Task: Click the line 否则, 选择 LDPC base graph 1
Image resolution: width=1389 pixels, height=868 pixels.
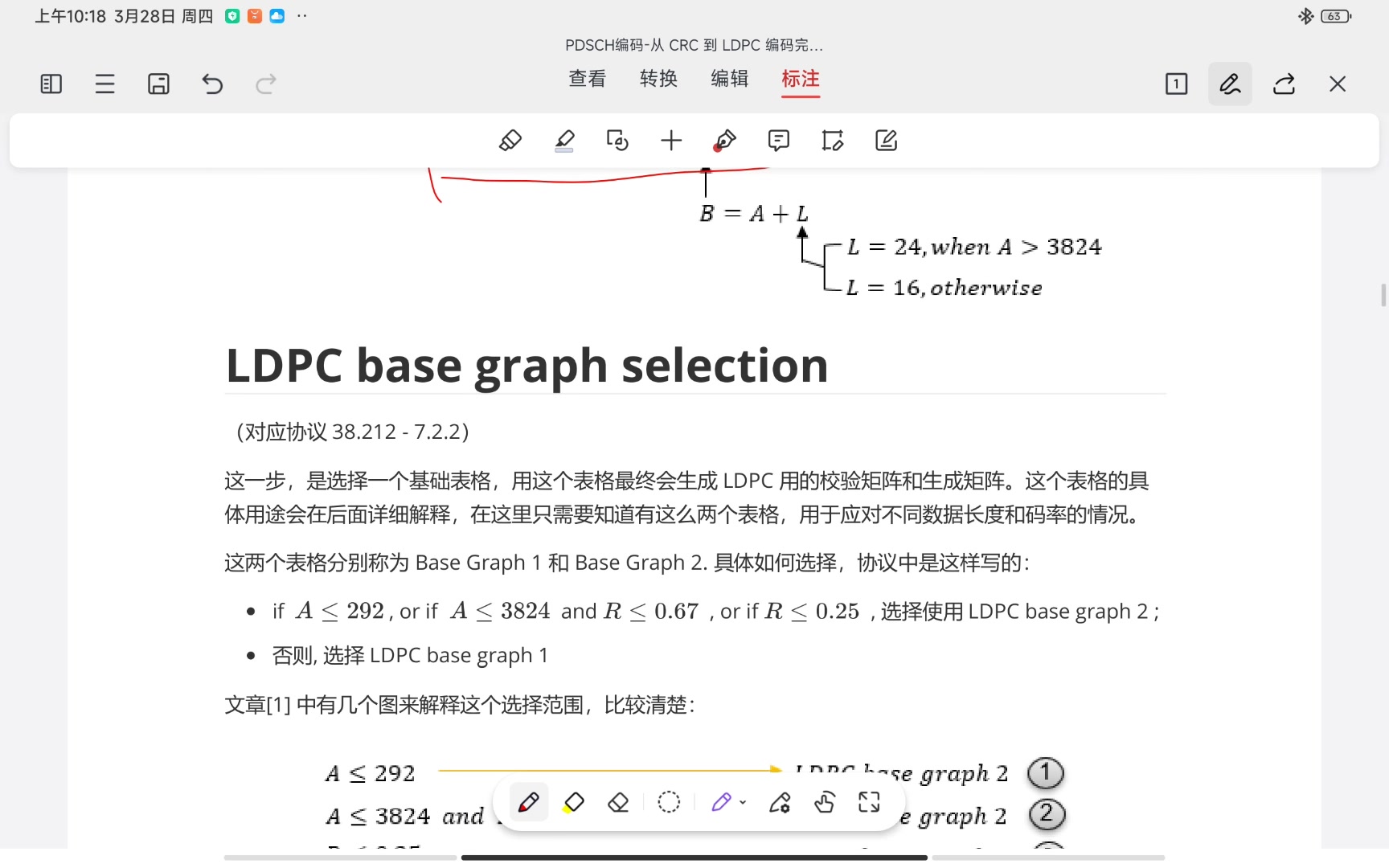Action: coord(410,656)
